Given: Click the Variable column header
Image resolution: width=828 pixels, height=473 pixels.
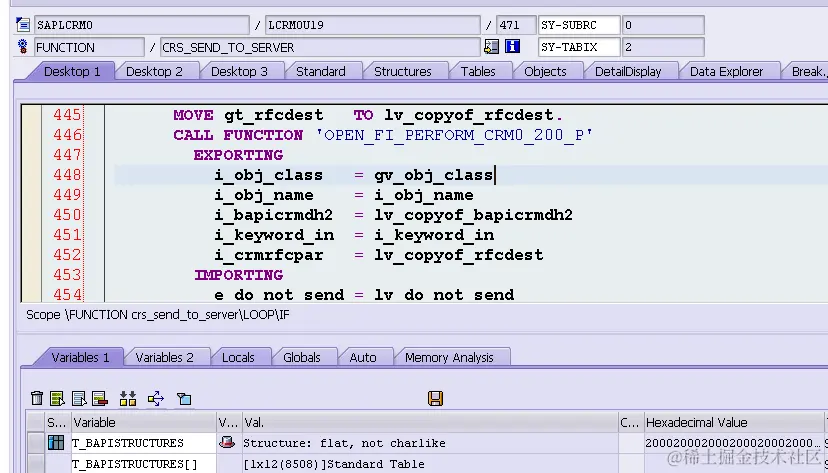Looking at the screenshot, I should tap(144, 422).
